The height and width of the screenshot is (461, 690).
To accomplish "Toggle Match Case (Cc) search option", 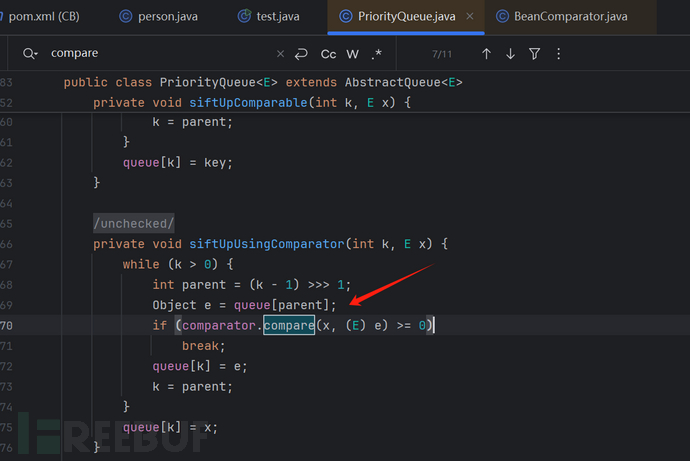I will (328, 53).
